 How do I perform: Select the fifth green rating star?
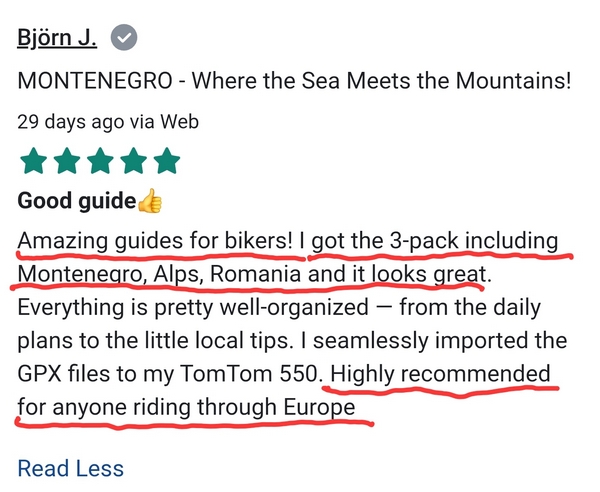[167, 161]
